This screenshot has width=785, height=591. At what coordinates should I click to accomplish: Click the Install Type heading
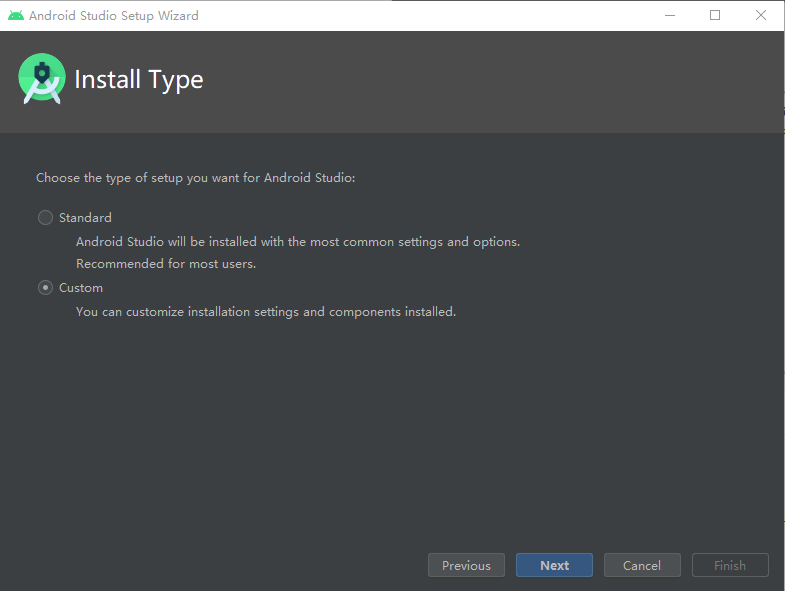[x=139, y=80]
